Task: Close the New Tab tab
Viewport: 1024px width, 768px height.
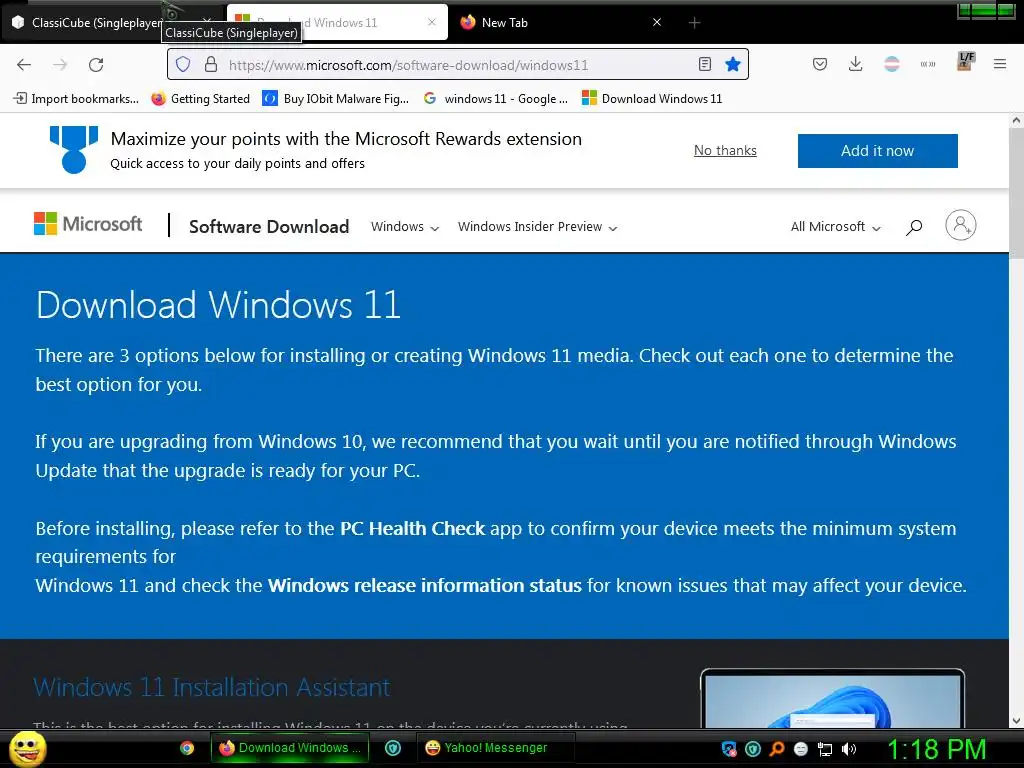Action: [x=657, y=22]
